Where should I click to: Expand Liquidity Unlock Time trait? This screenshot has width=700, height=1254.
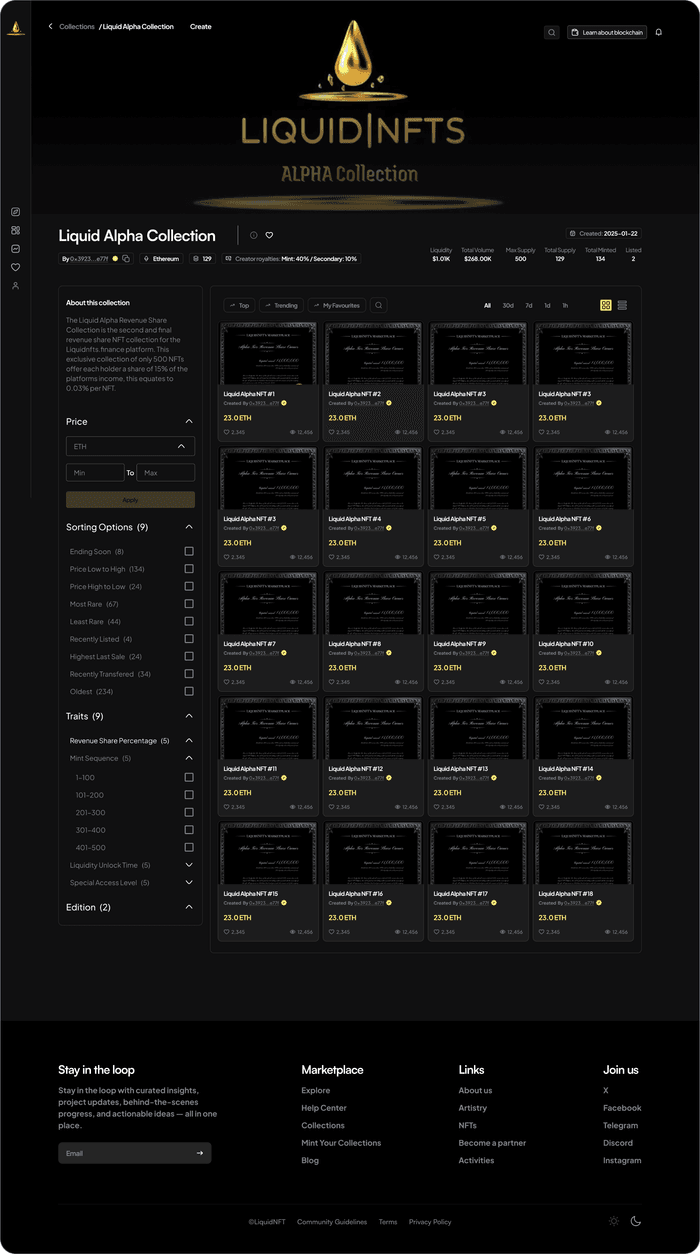189,865
